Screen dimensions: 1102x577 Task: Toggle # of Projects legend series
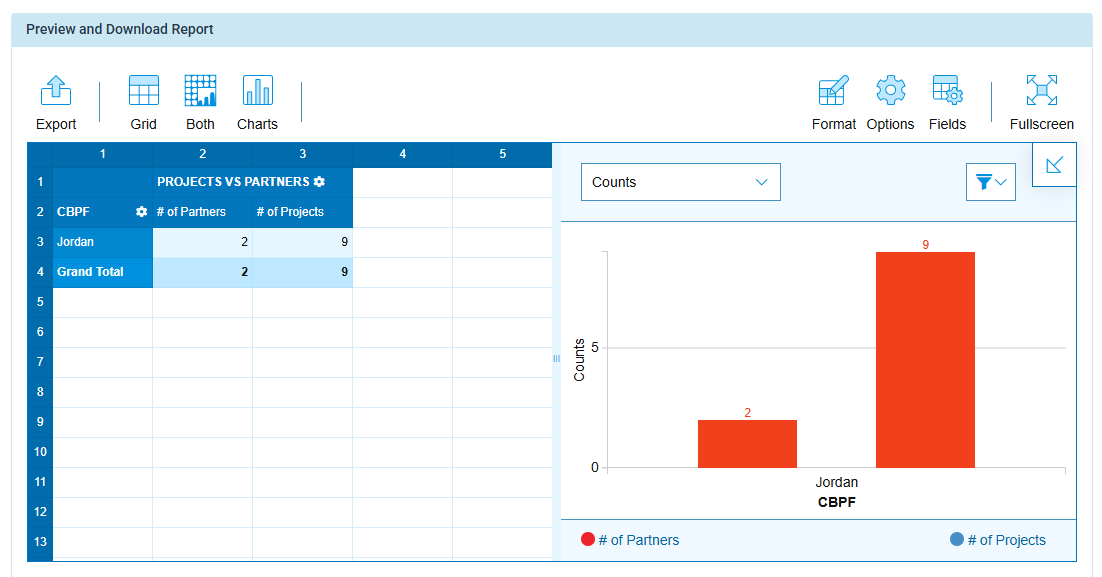pos(998,540)
